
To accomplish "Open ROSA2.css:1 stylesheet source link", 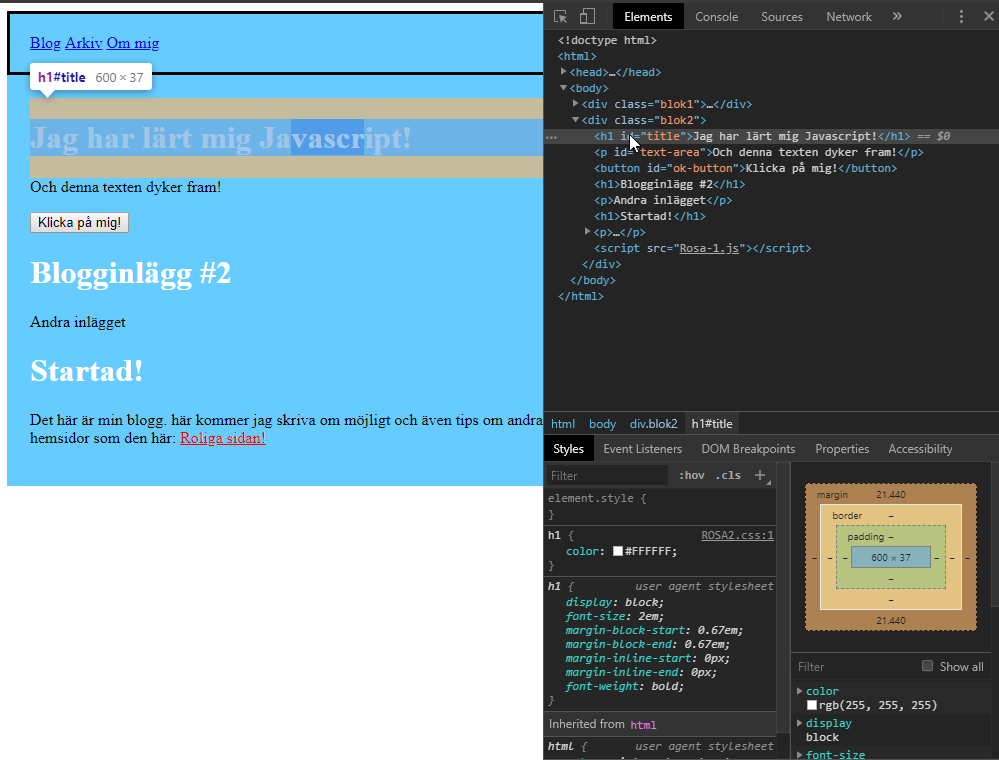I will pos(737,535).
